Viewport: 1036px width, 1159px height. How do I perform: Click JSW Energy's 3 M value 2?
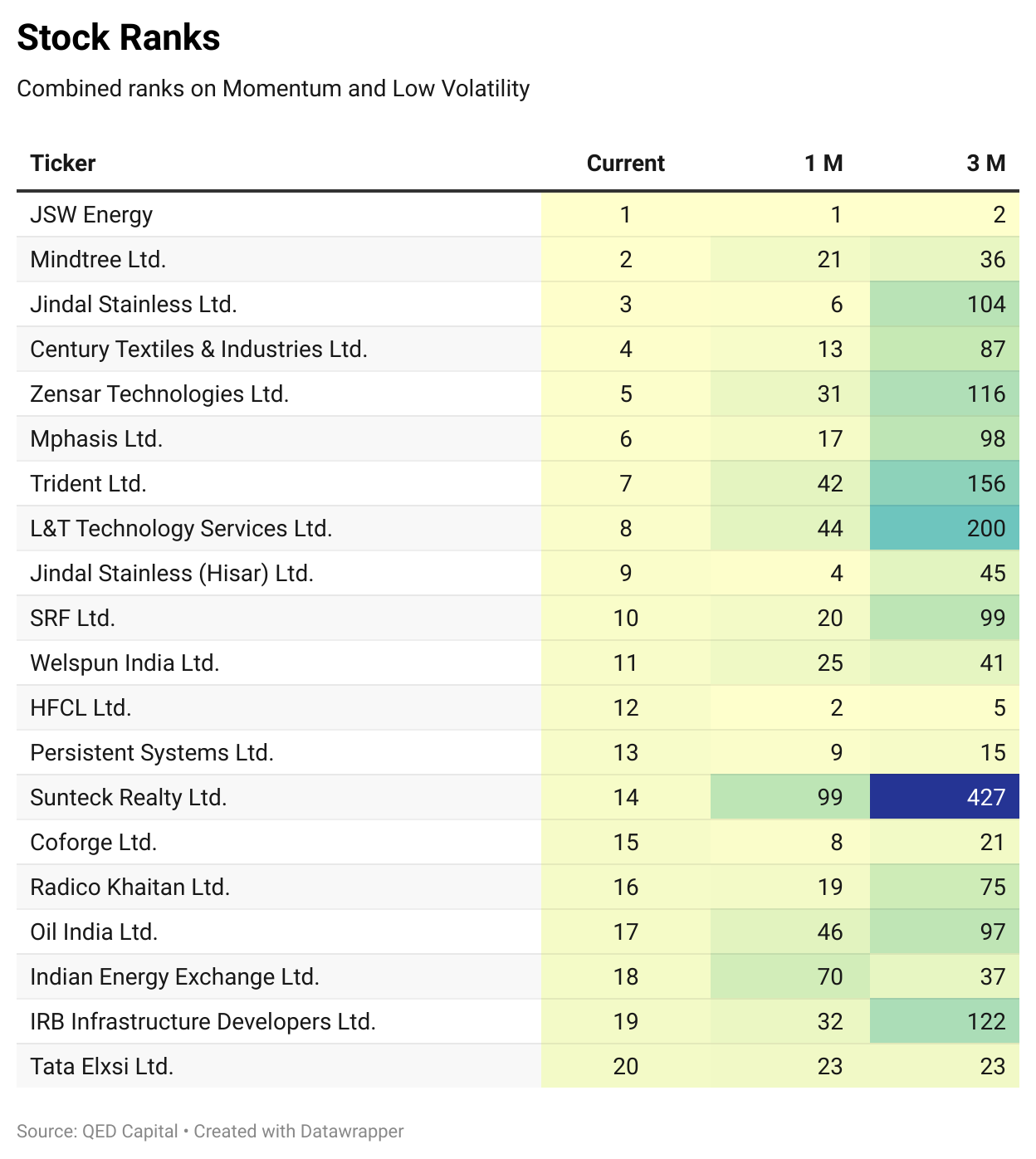pyautogui.click(x=999, y=214)
